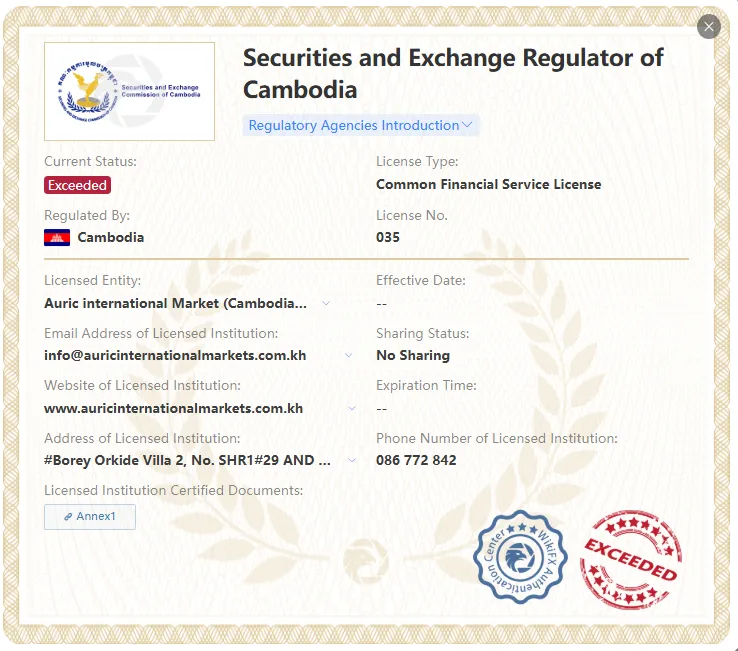This screenshot has width=738, height=651.
Task: Click the Common Financial Service License text
Action: [x=489, y=184]
